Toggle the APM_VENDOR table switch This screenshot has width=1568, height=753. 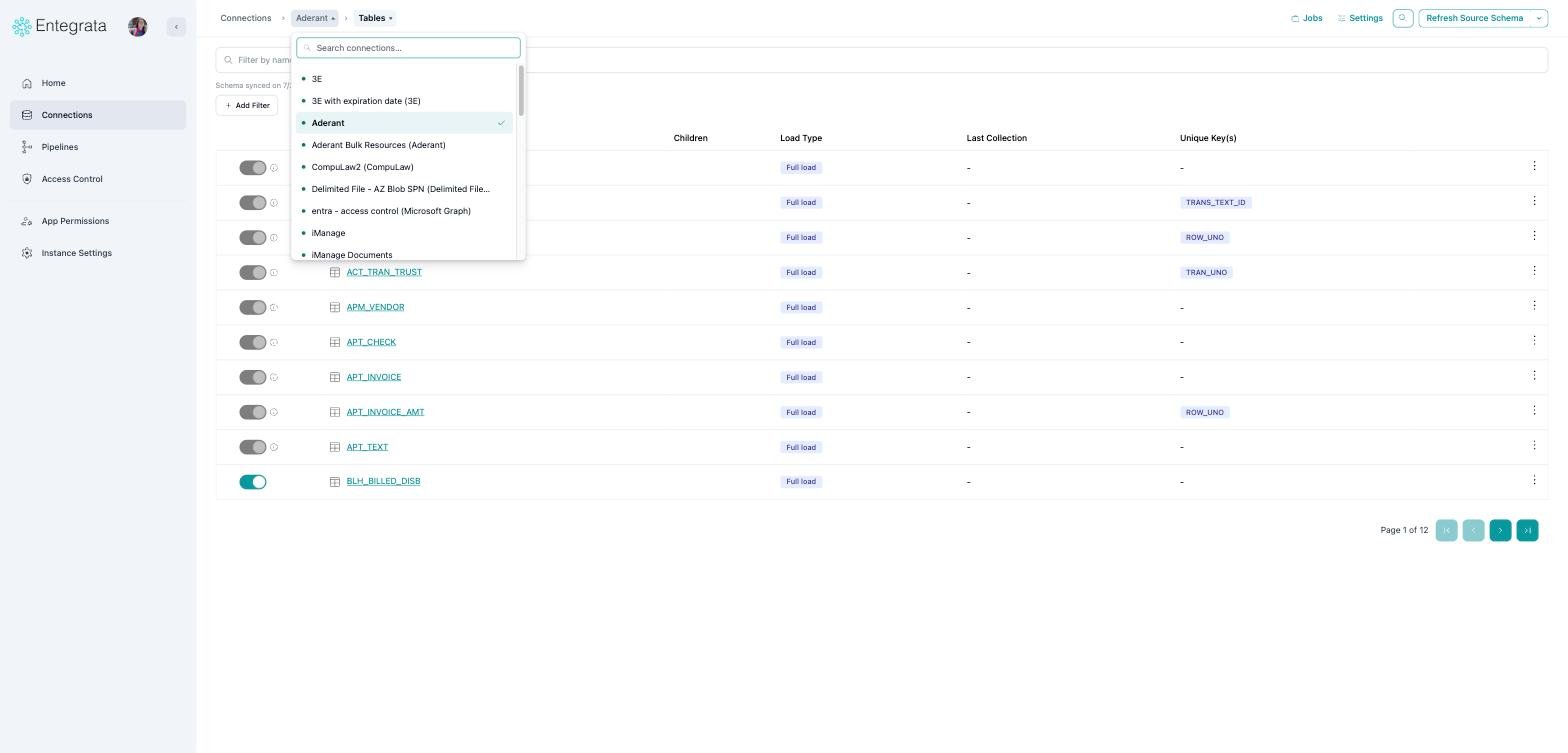point(253,307)
